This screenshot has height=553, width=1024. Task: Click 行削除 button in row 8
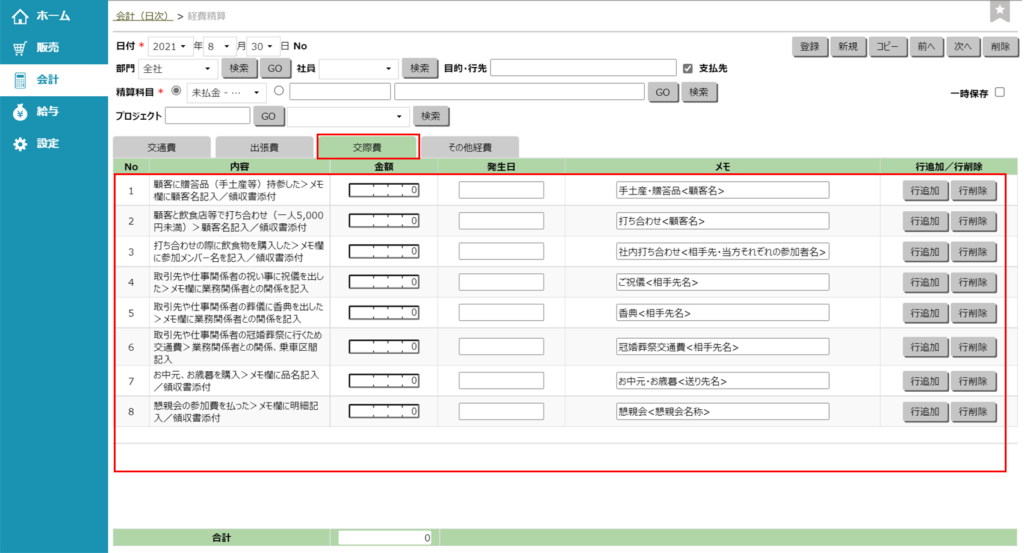click(974, 411)
